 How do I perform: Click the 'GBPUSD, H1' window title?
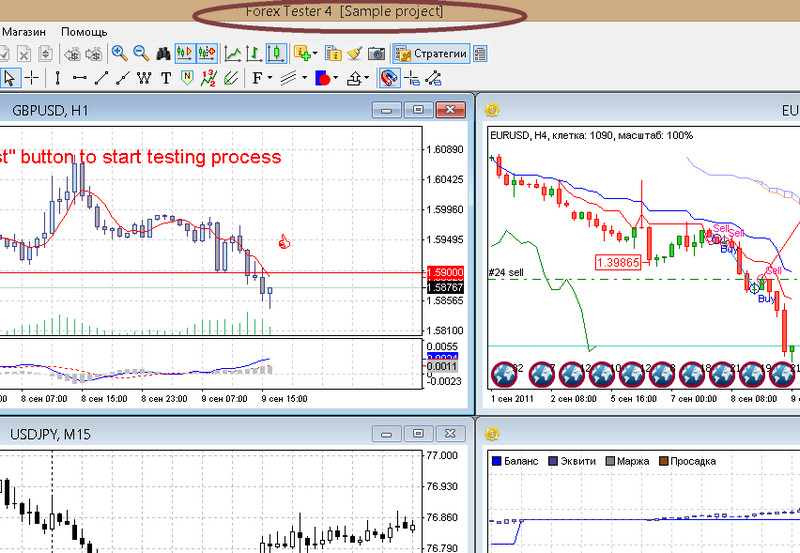pyautogui.click(x=50, y=110)
